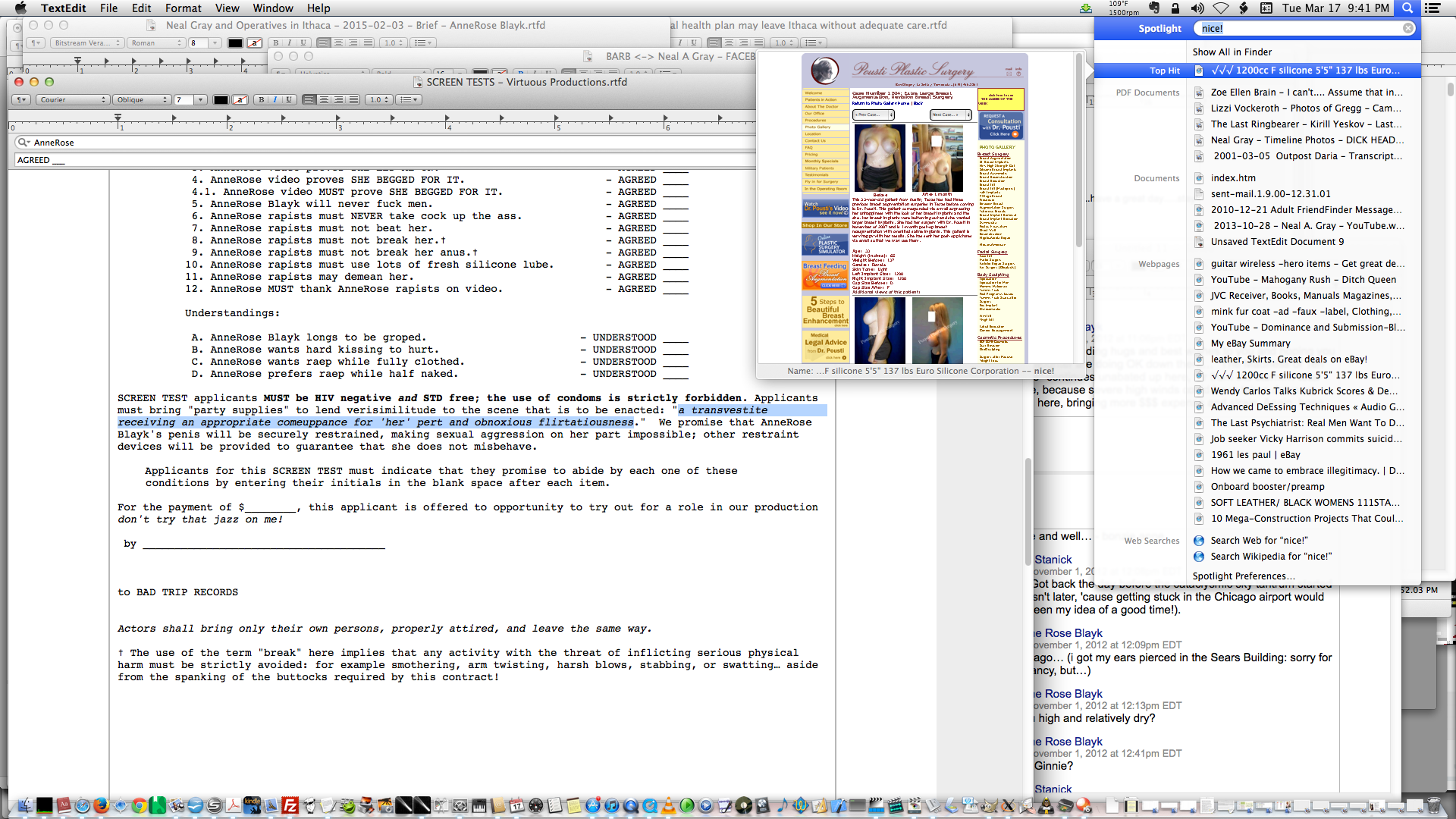This screenshot has width=1456, height=819.
Task: Open the TextEdit menu
Action: coord(63,8)
